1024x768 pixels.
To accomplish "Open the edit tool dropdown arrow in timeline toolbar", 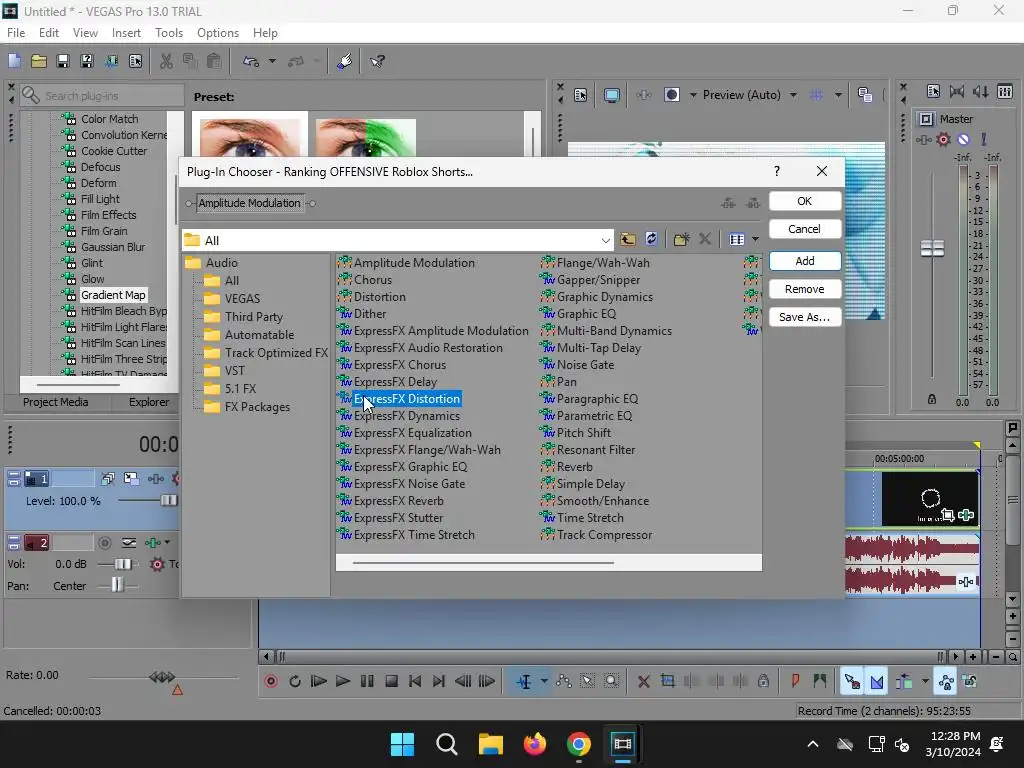I will pyautogui.click(x=543, y=681).
